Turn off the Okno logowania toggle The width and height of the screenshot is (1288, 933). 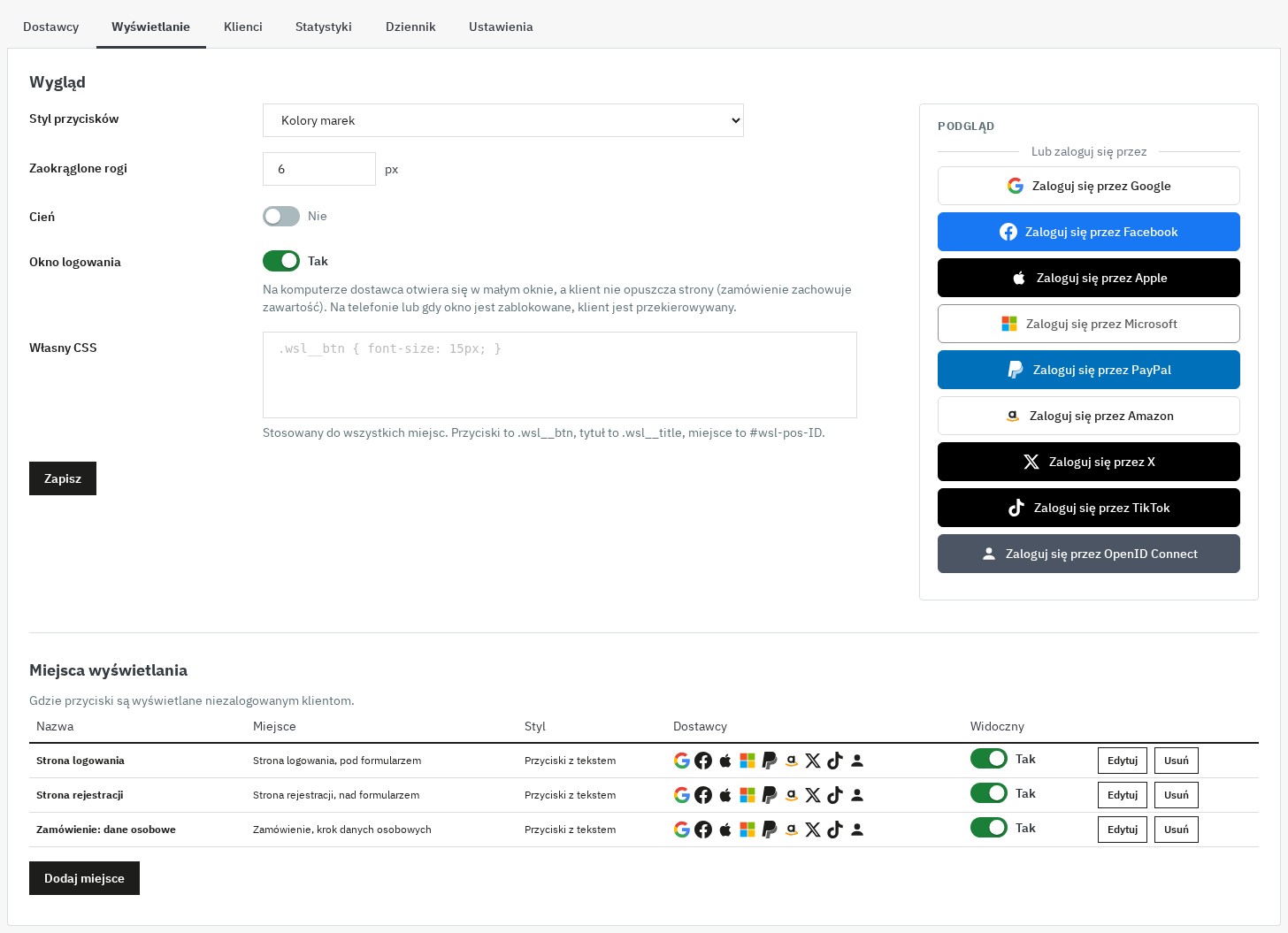click(x=281, y=261)
